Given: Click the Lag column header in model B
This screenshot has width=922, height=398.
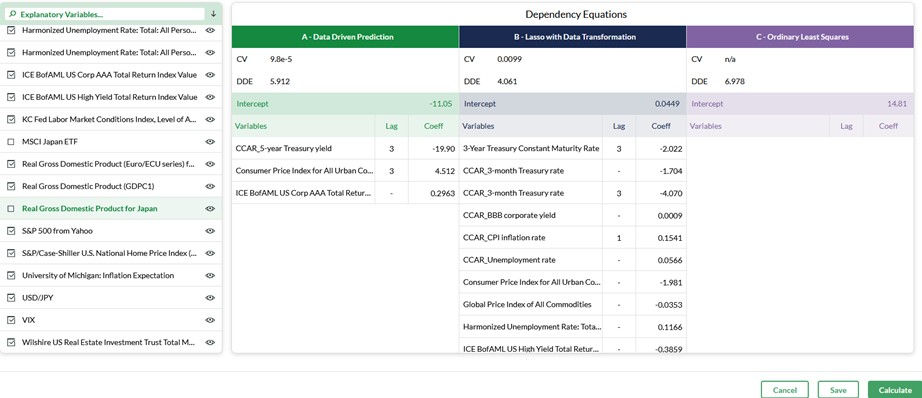Looking at the screenshot, I should click(619, 126).
